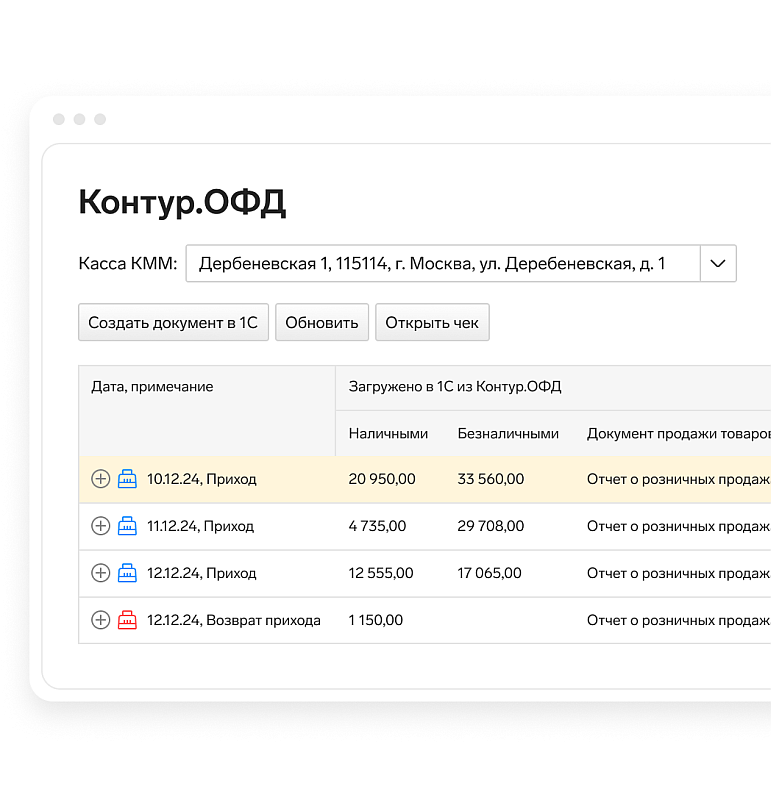Click the Наличными column header
The width and height of the screenshot is (771, 800).
[388, 434]
